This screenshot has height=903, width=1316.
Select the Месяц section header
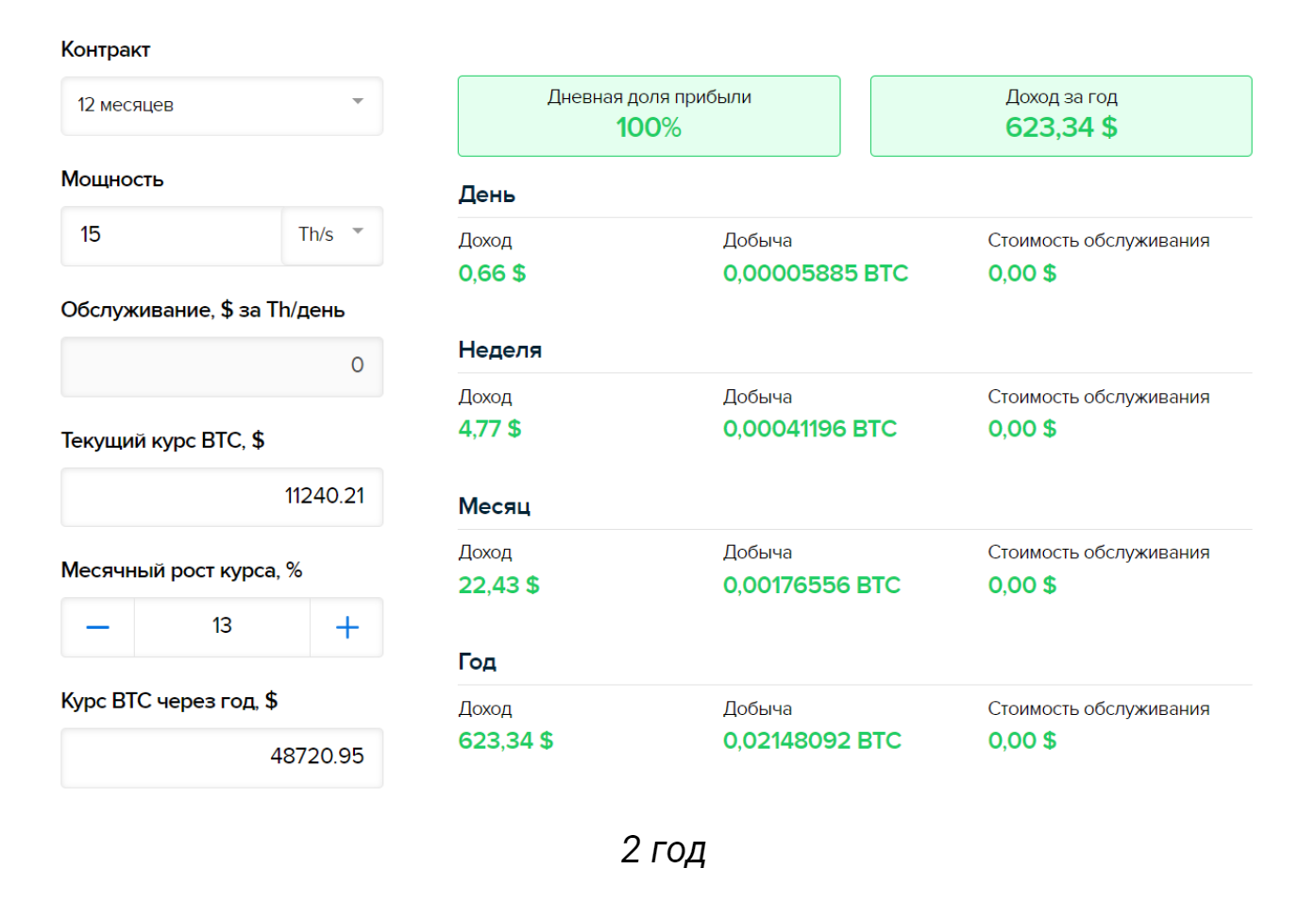(x=495, y=506)
